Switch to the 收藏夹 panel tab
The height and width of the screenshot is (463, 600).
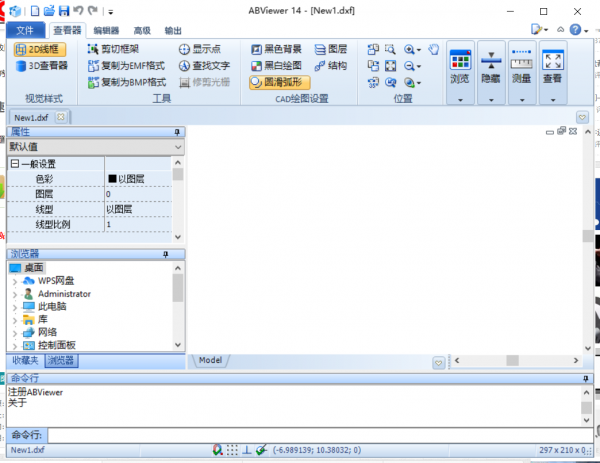pos(25,360)
